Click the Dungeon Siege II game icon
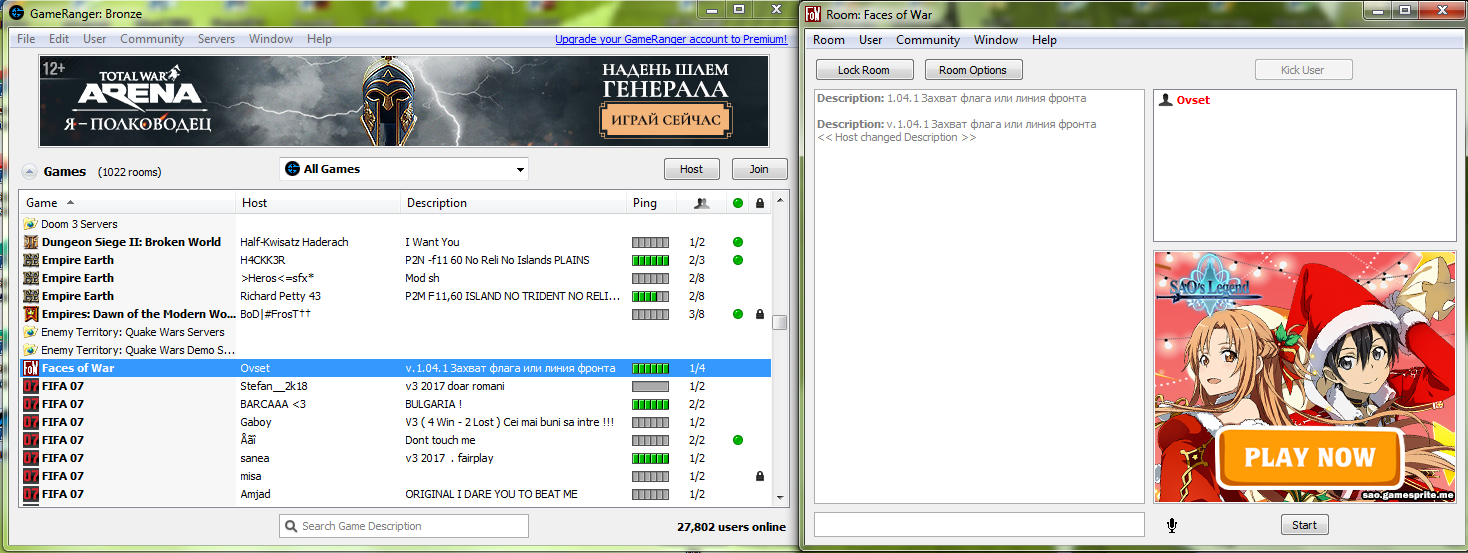The width and height of the screenshot is (1468, 553). 31,242
